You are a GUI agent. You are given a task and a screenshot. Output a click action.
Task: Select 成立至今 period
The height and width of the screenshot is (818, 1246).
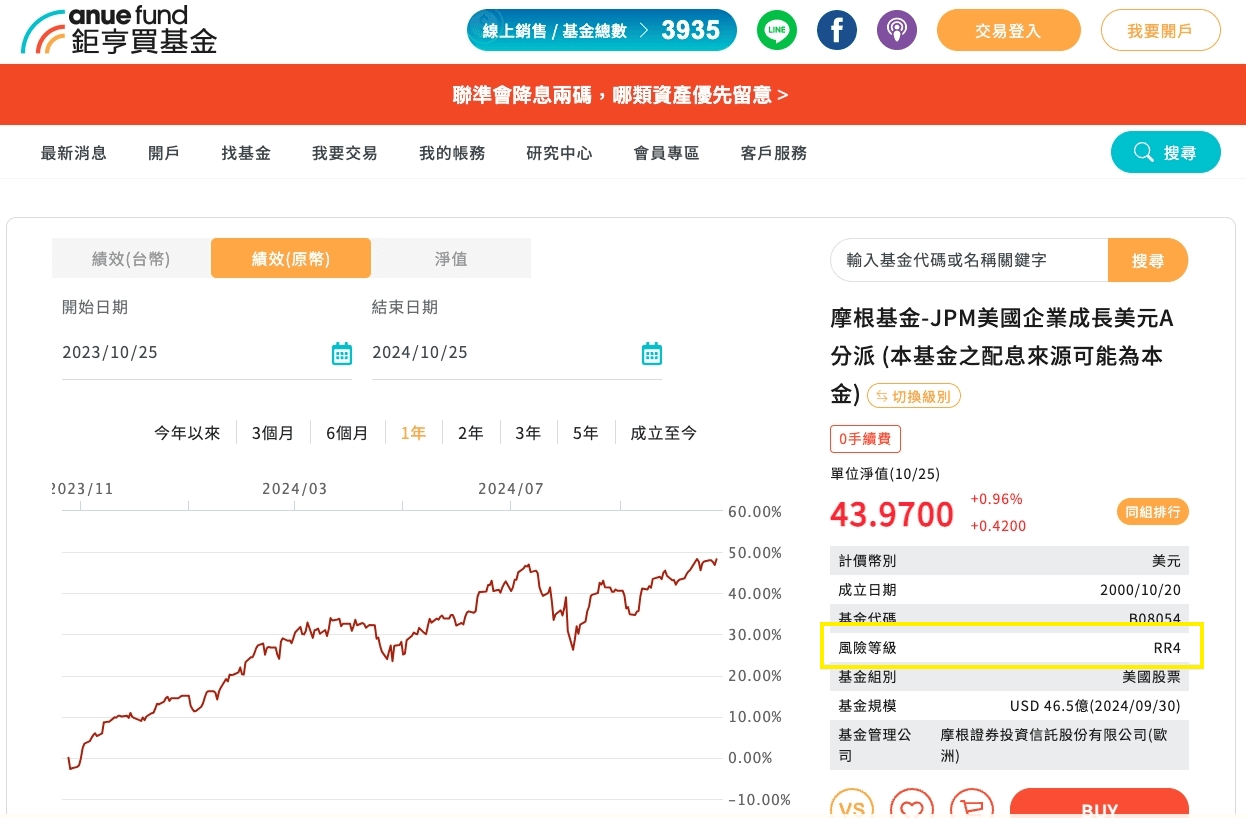(664, 433)
